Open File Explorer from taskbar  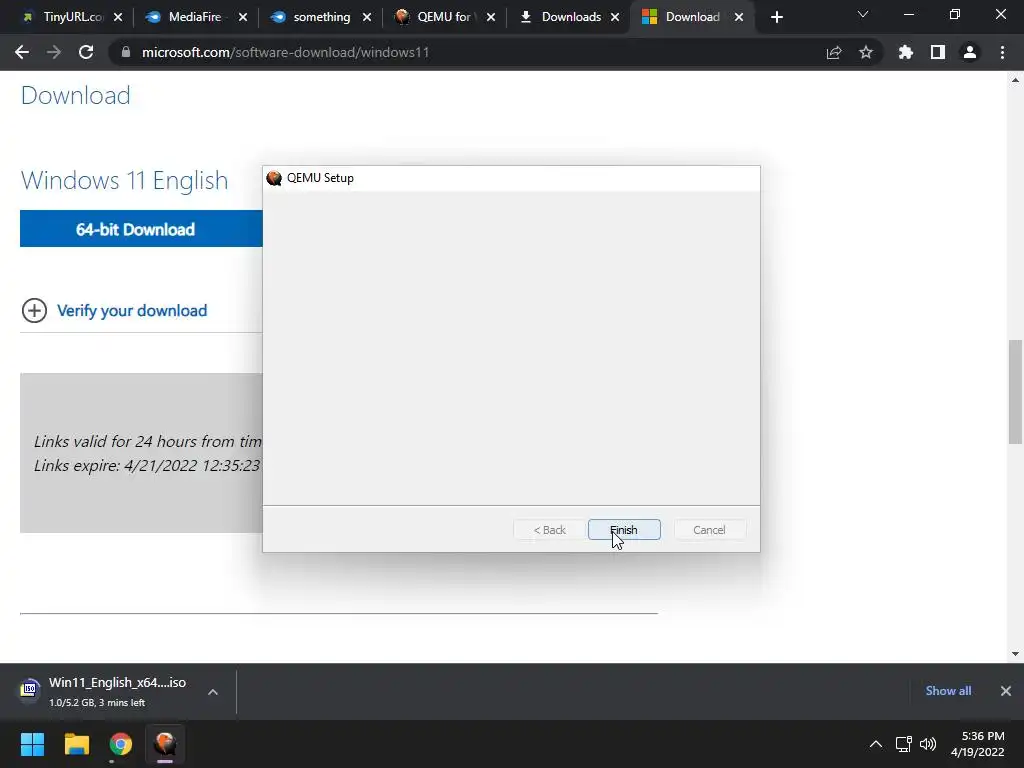pyautogui.click(x=76, y=744)
